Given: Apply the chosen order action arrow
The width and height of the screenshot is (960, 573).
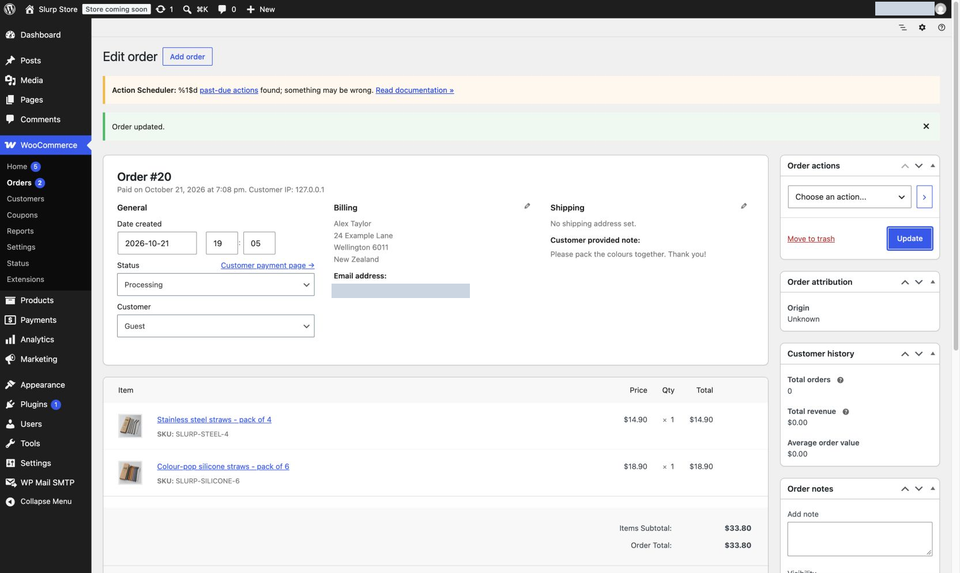Looking at the screenshot, I should coord(924,197).
